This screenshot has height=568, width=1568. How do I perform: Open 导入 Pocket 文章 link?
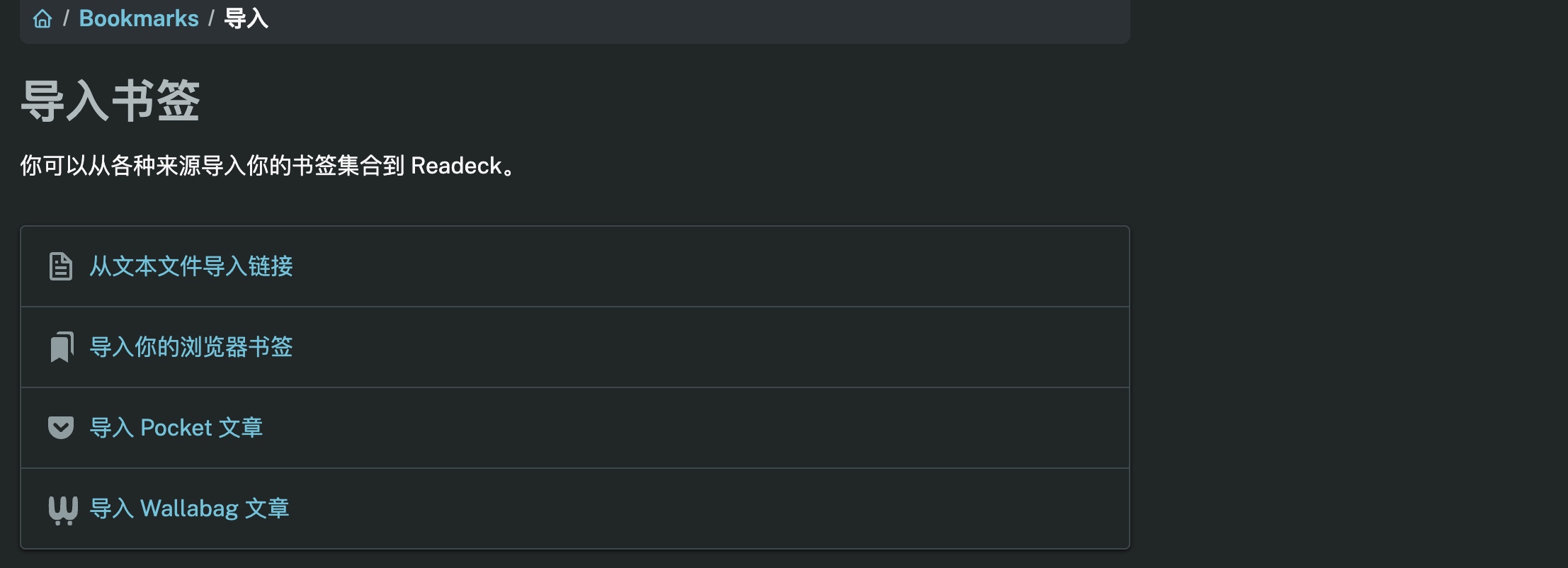[176, 428]
